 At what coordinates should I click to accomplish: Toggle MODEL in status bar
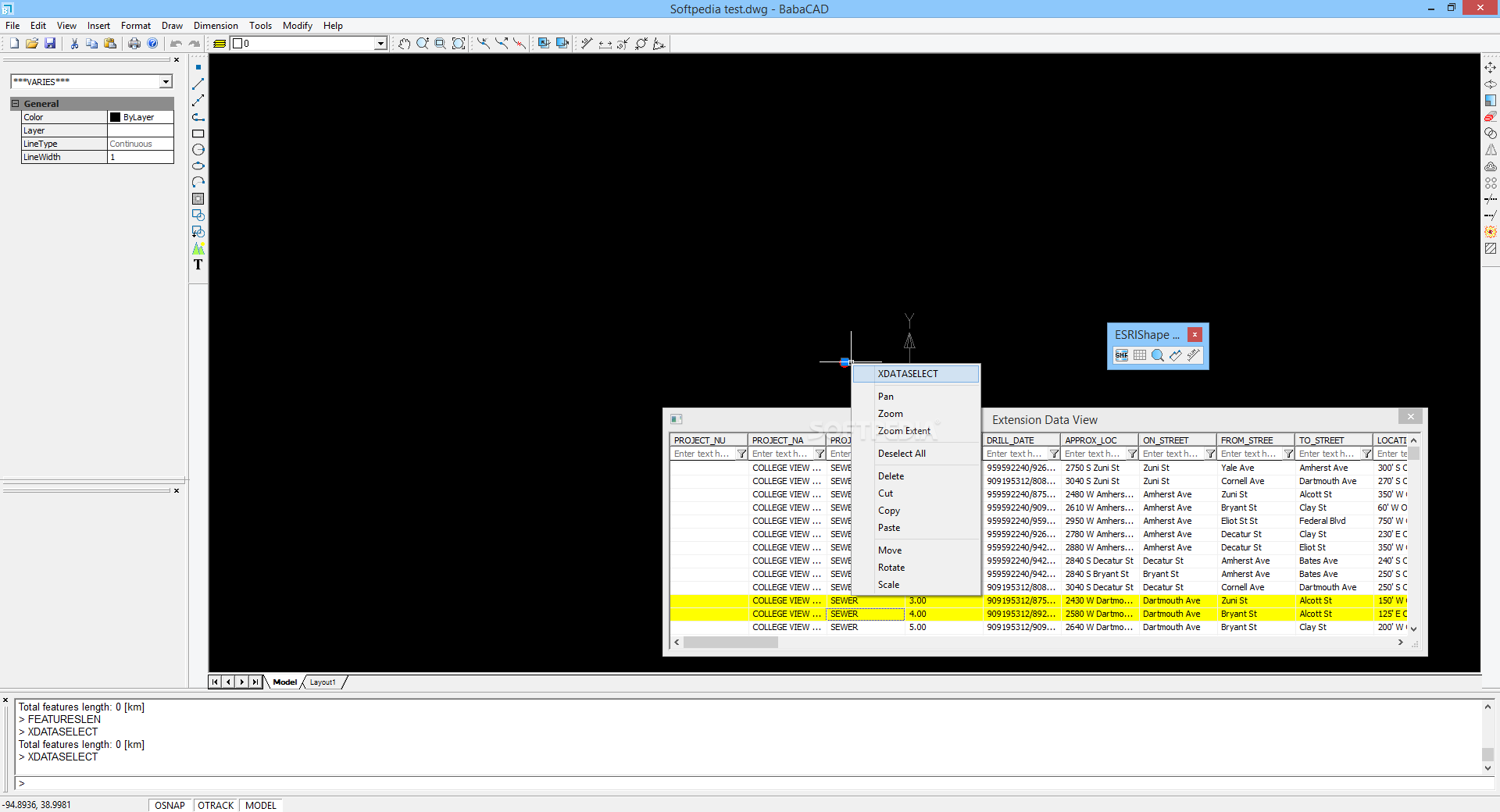pyautogui.click(x=261, y=805)
